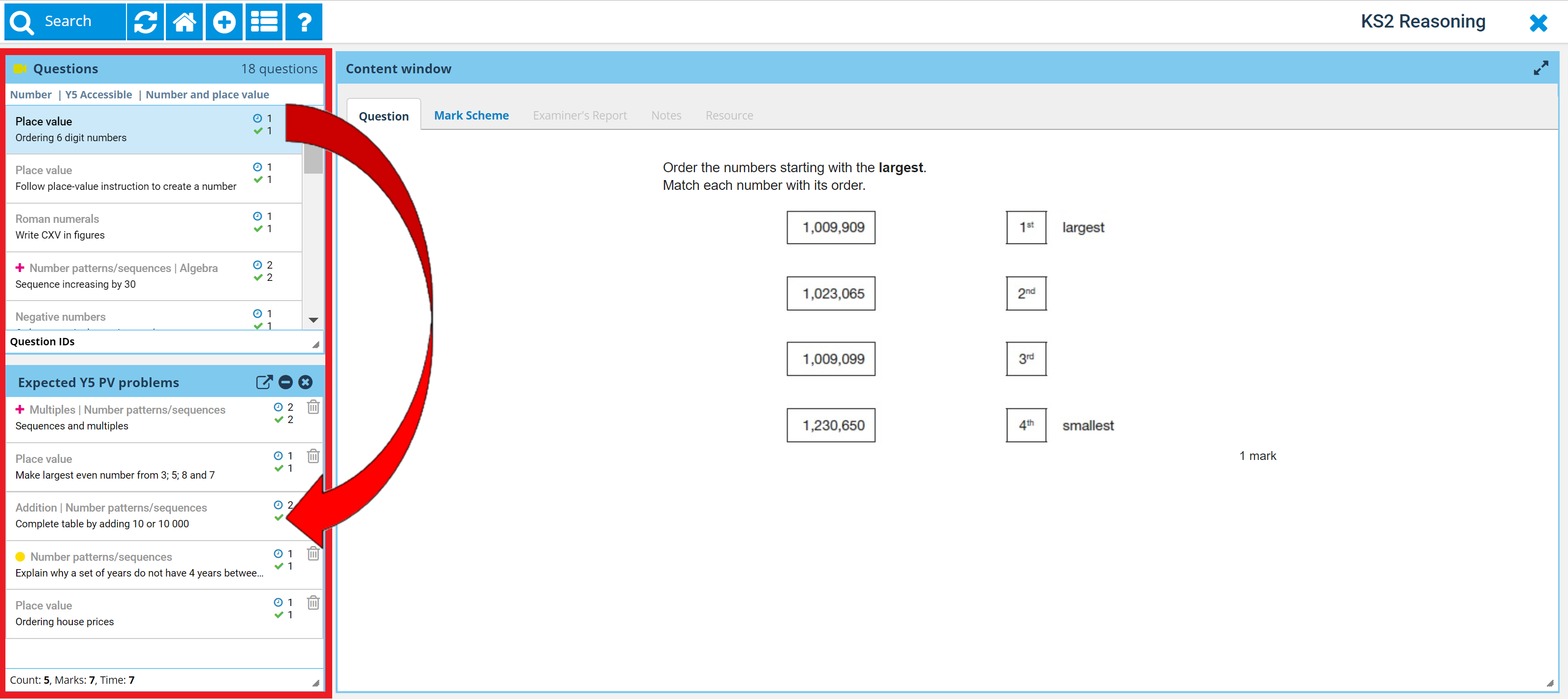Click the plus circle add icon
The height and width of the screenshot is (699, 1568).
coord(224,22)
